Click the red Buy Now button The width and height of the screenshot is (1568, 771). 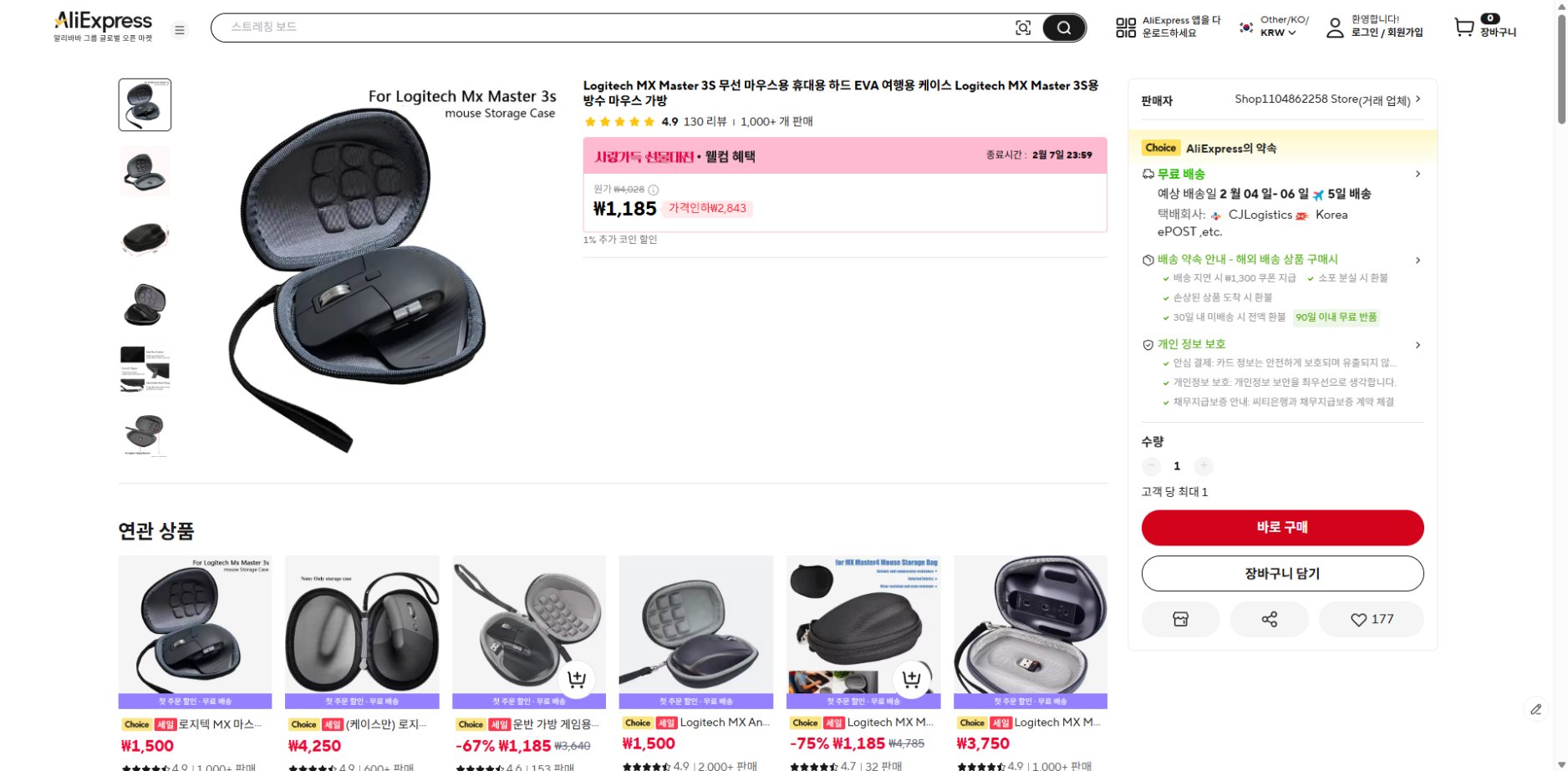coord(1282,527)
